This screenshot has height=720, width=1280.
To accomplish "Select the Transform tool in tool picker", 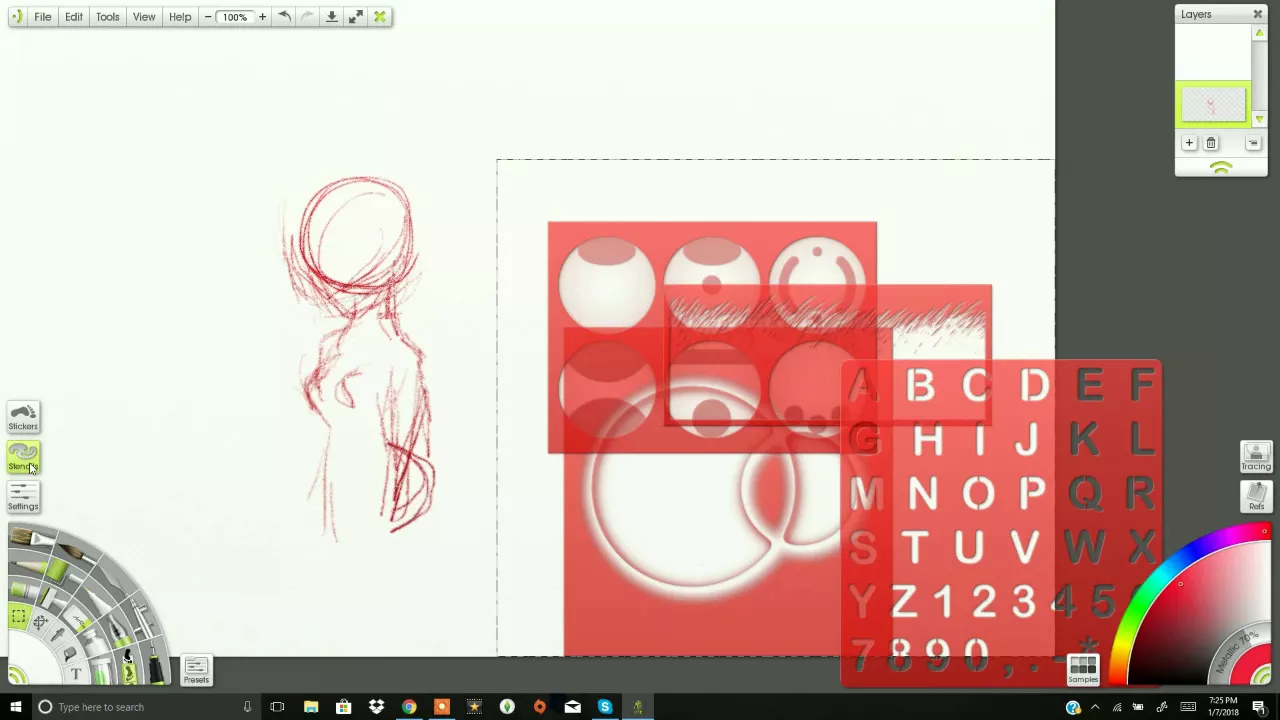I will pos(40,622).
